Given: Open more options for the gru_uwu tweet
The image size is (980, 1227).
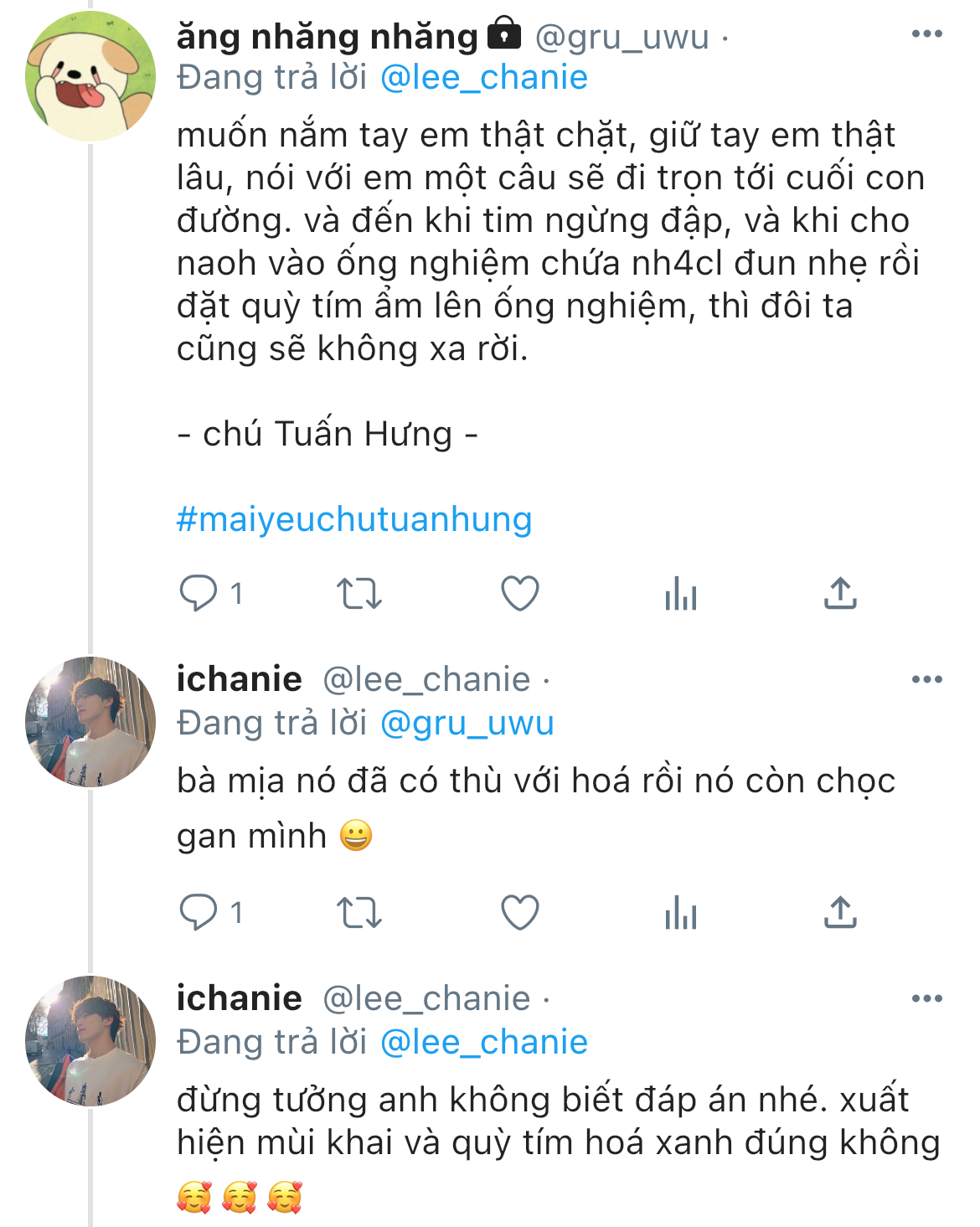Looking at the screenshot, I should click(x=926, y=34).
